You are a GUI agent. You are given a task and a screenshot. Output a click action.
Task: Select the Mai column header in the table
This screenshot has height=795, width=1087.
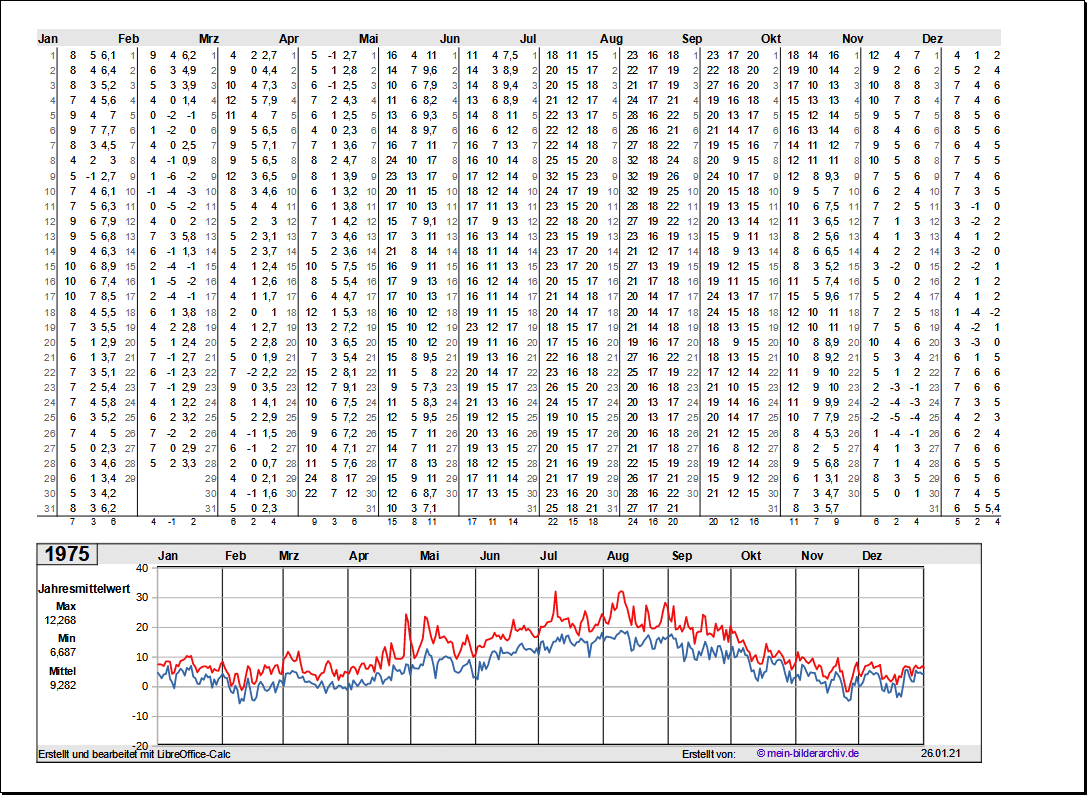pos(369,39)
